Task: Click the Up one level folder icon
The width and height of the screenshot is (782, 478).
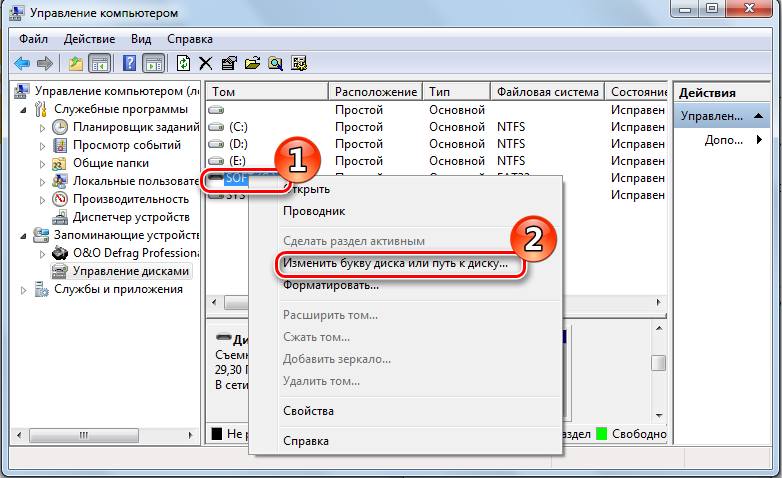Action: tap(76, 63)
